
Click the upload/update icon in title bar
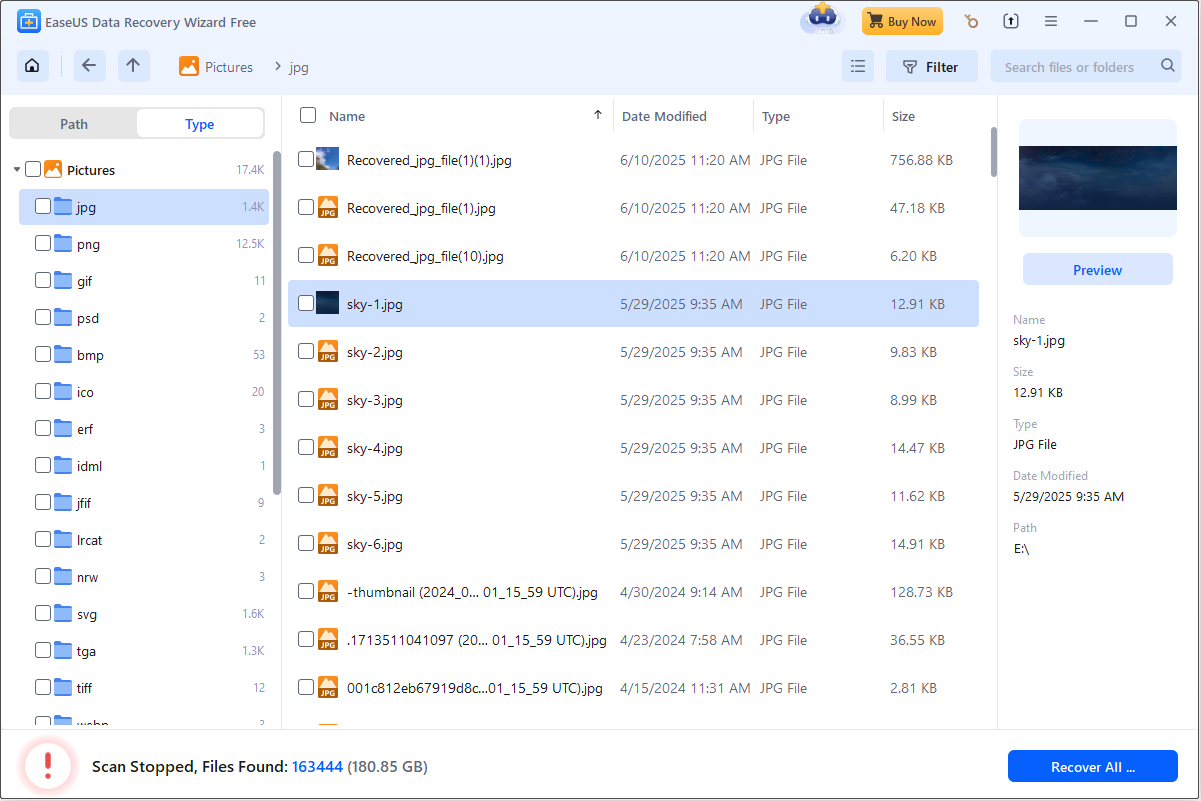[x=1011, y=21]
